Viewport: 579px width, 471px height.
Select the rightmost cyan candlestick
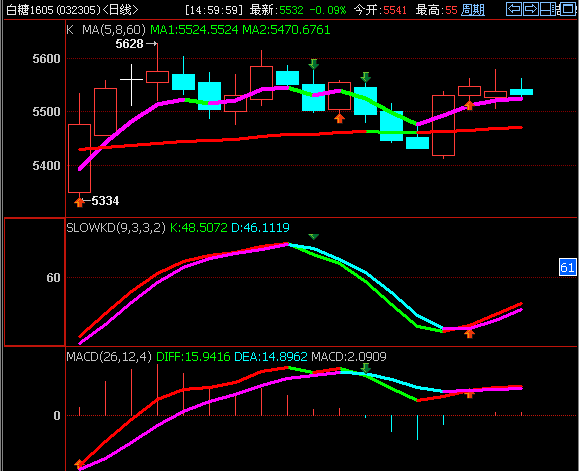pos(521,92)
